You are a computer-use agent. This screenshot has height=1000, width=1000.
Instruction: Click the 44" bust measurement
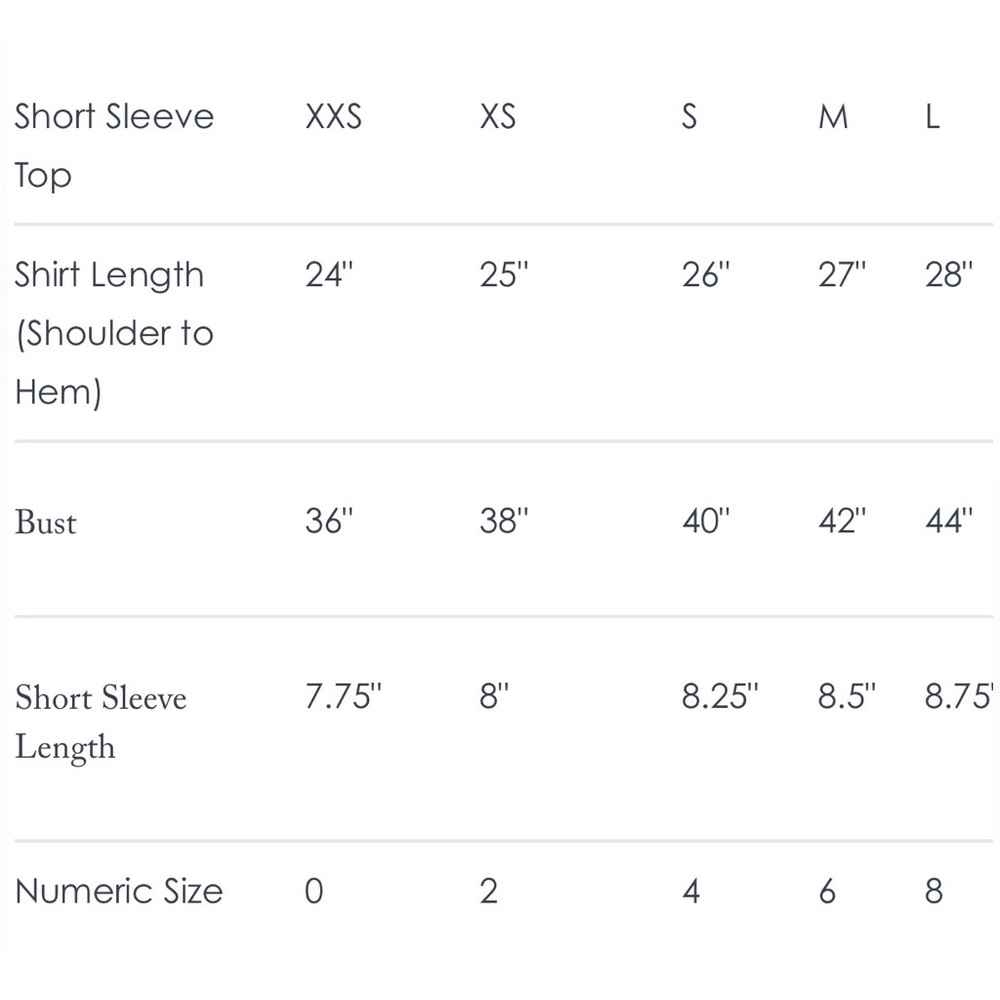click(949, 520)
